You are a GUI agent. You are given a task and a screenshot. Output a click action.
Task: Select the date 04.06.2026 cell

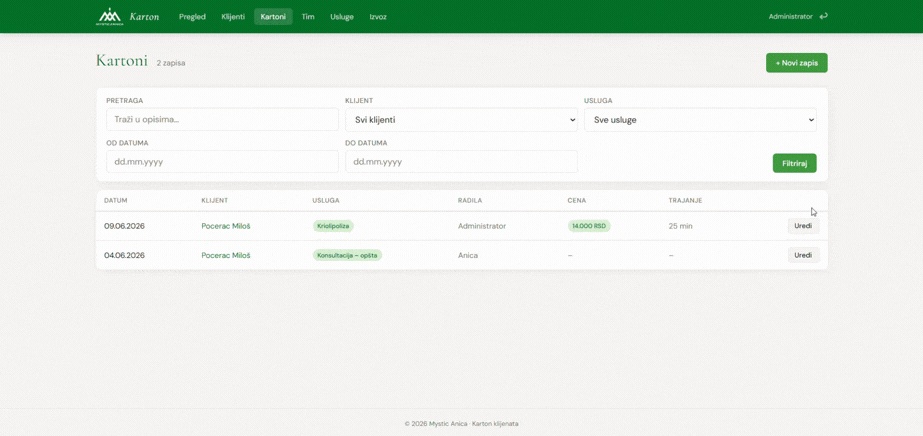tap(124, 255)
